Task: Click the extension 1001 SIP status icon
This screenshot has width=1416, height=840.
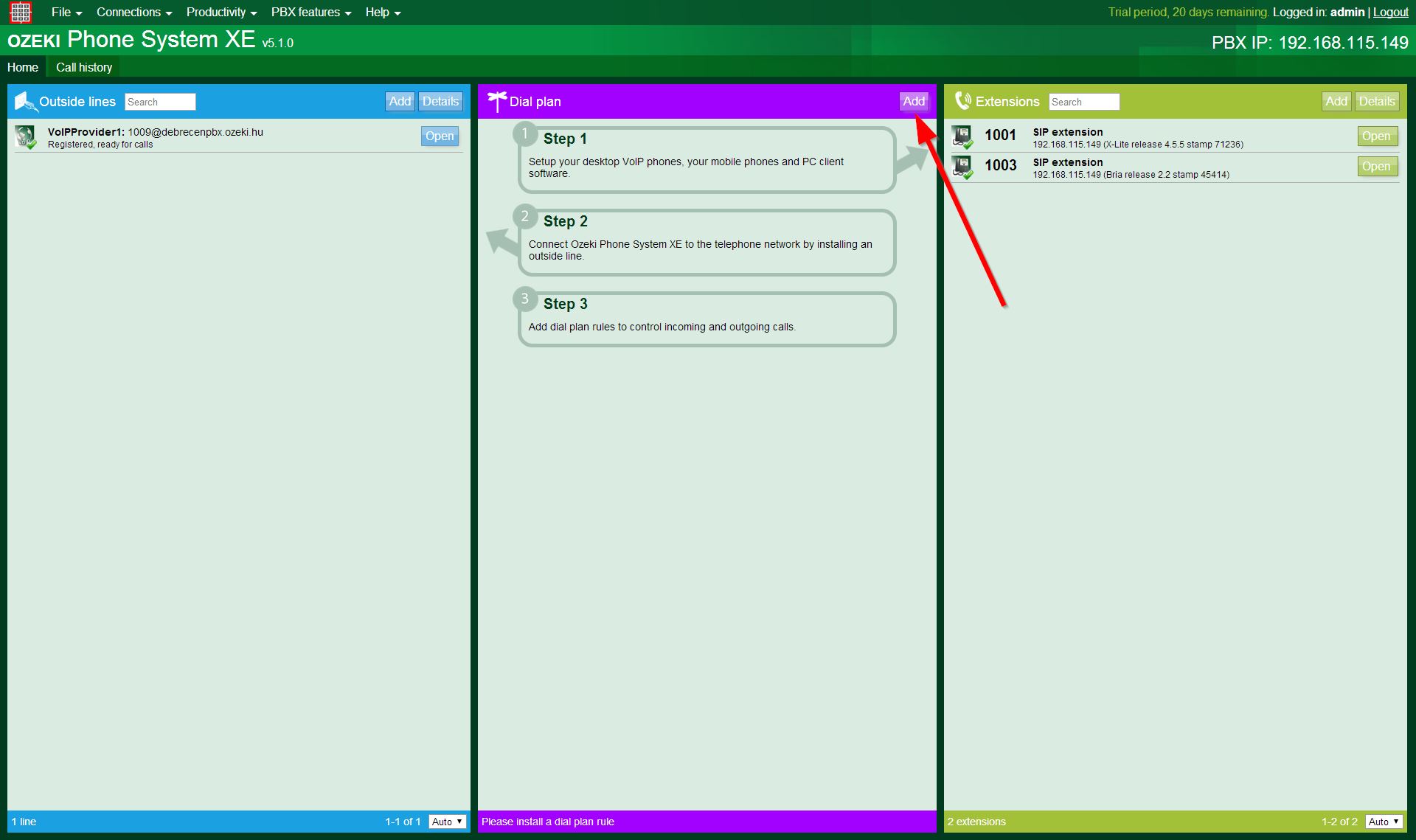Action: [x=964, y=138]
